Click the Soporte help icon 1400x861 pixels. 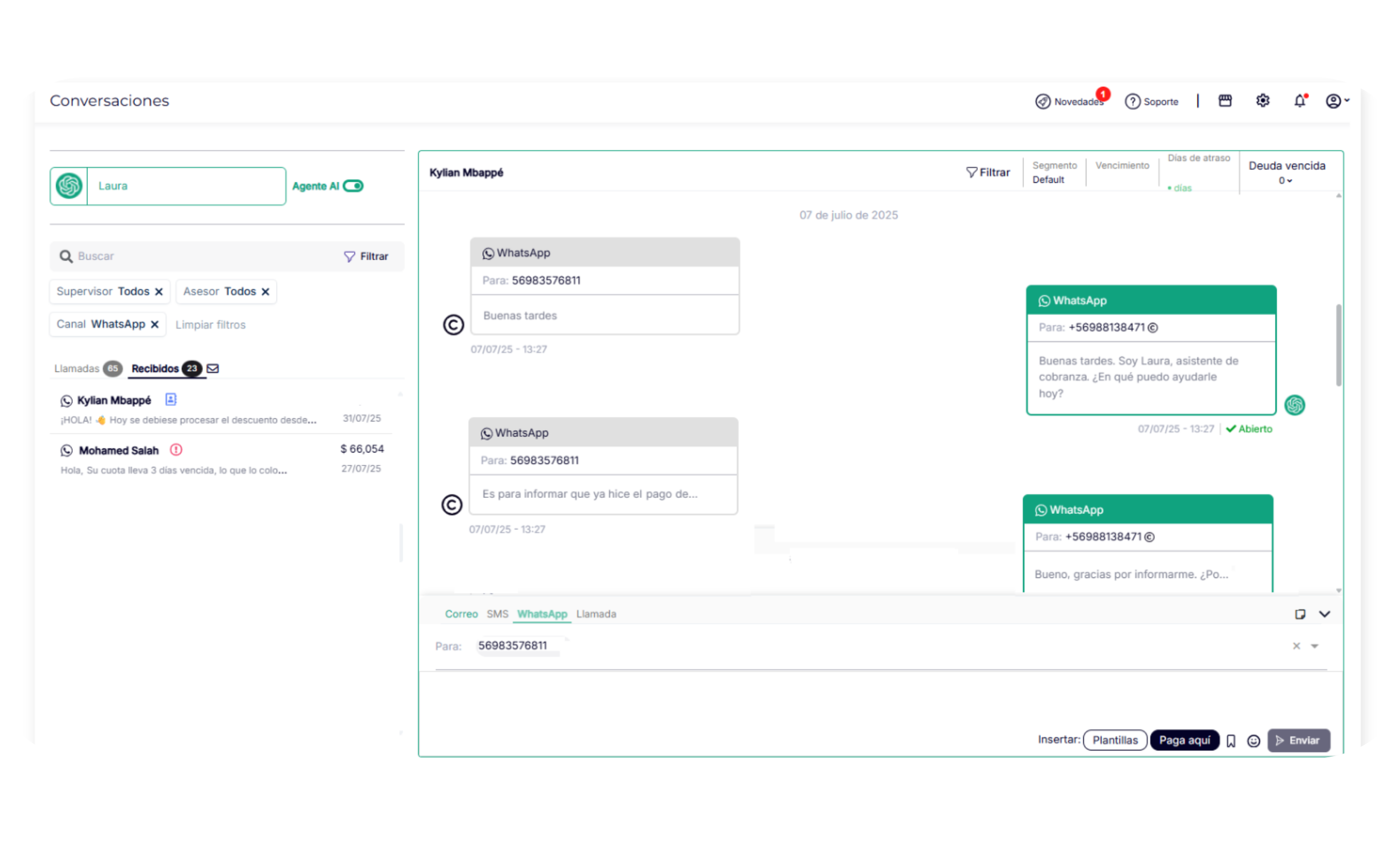(x=1132, y=101)
